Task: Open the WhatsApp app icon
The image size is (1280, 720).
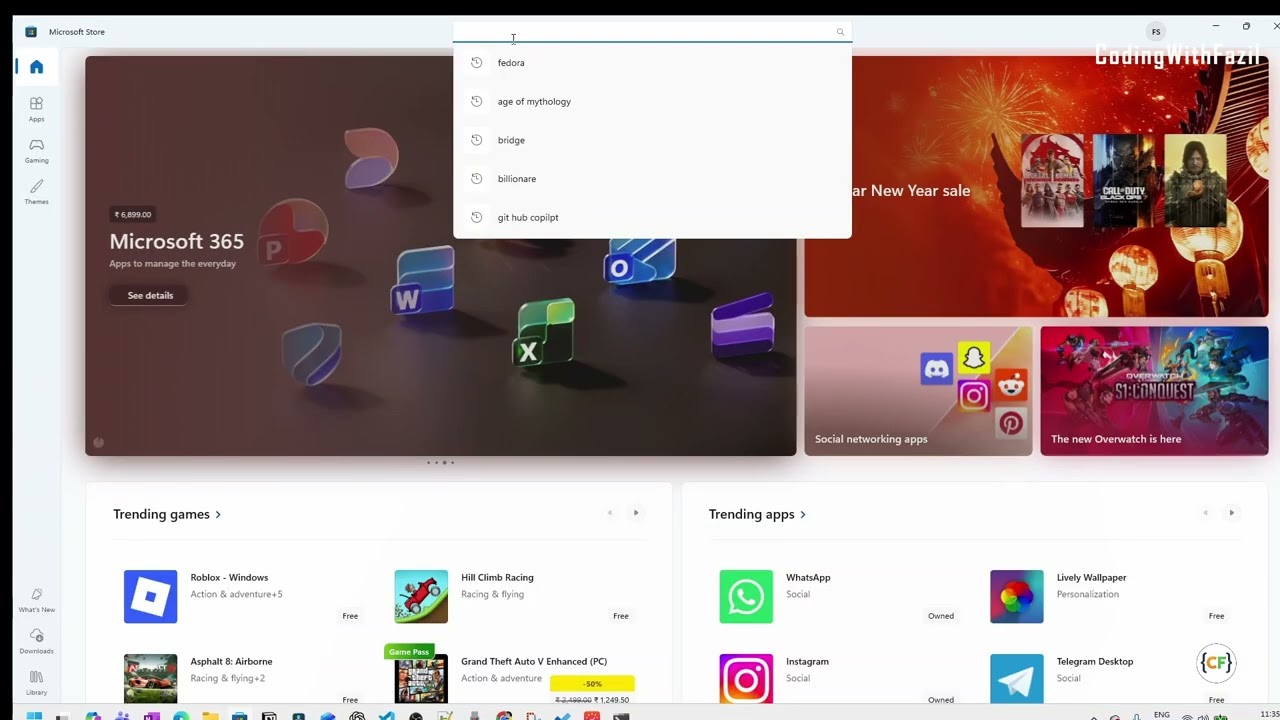Action: point(746,597)
